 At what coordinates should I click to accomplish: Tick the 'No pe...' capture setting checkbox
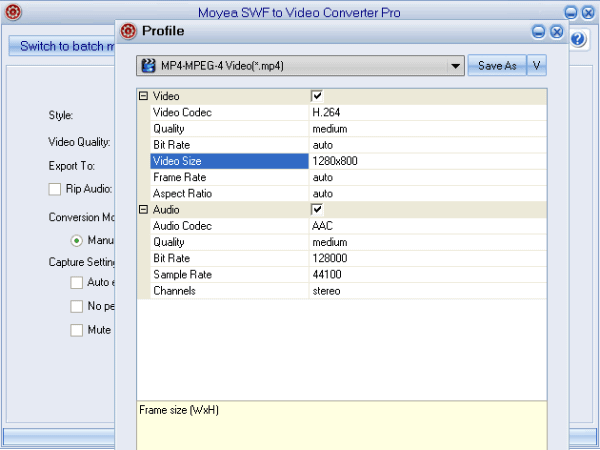77,307
